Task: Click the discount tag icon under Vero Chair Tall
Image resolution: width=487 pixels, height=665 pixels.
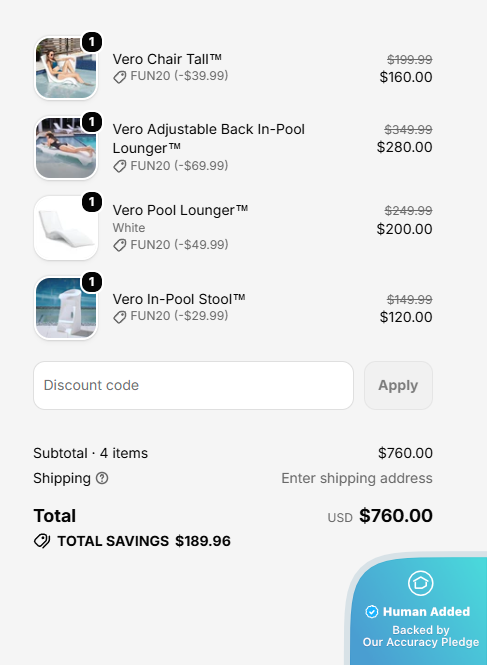Action: click(x=120, y=77)
